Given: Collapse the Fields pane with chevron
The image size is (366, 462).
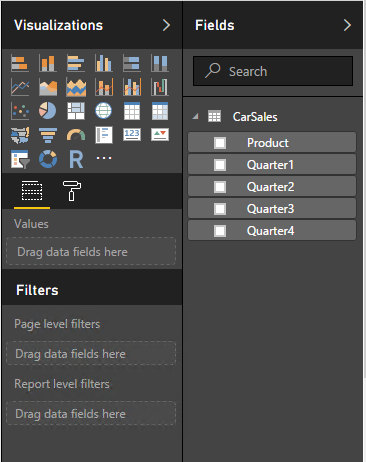Looking at the screenshot, I should pyautogui.click(x=347, y=25).
